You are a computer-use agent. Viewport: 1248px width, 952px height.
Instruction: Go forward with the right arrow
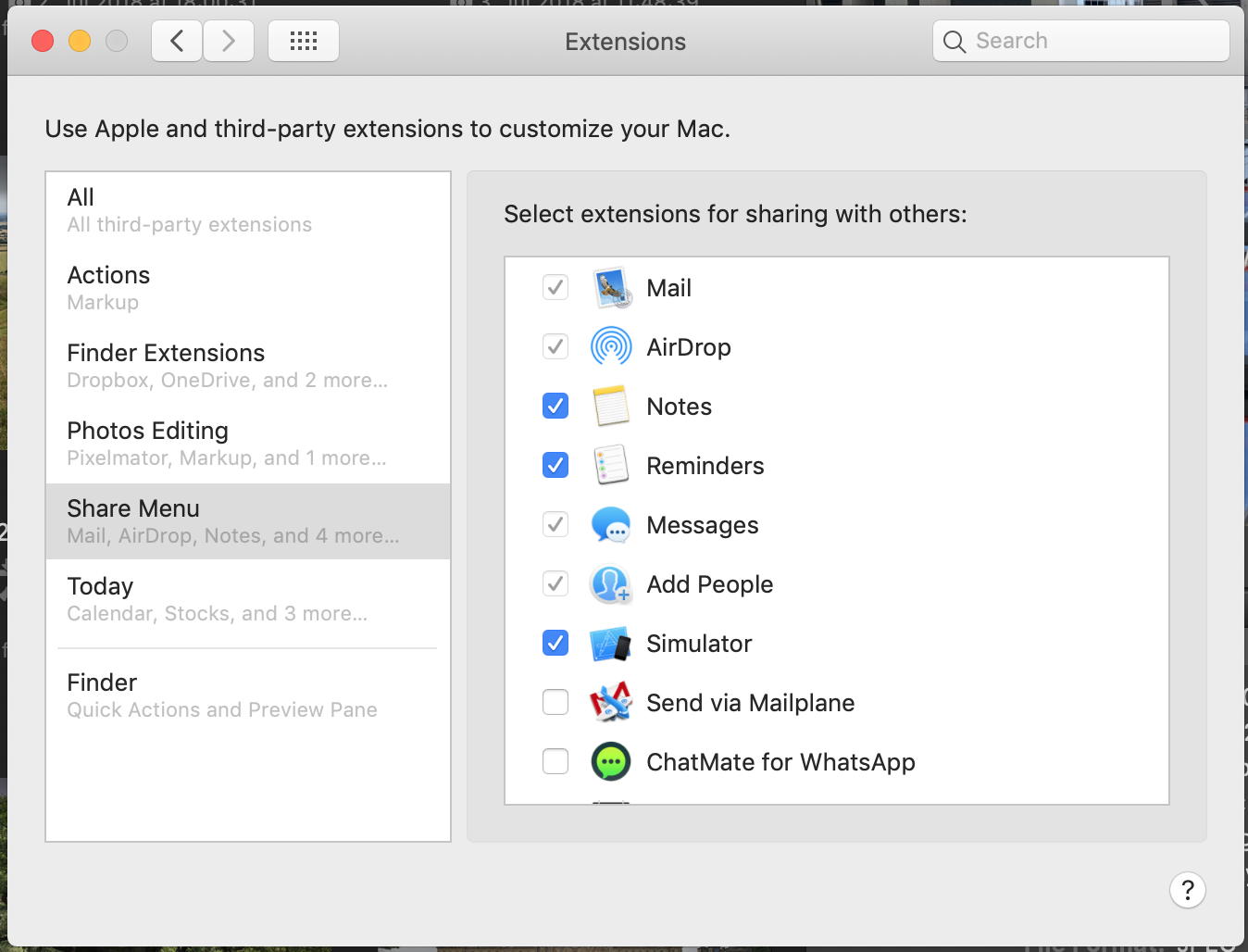point(229,41)
